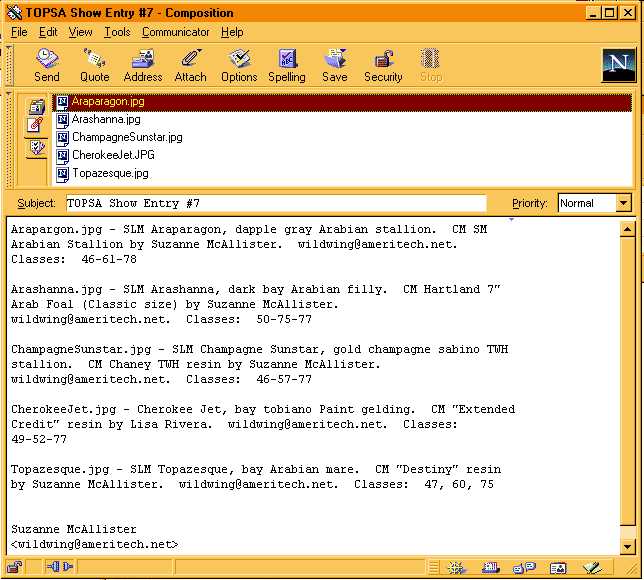Click the Attach paperclip icon
The height and width of the screenshot is (580, 644).
tap(190, 66)
